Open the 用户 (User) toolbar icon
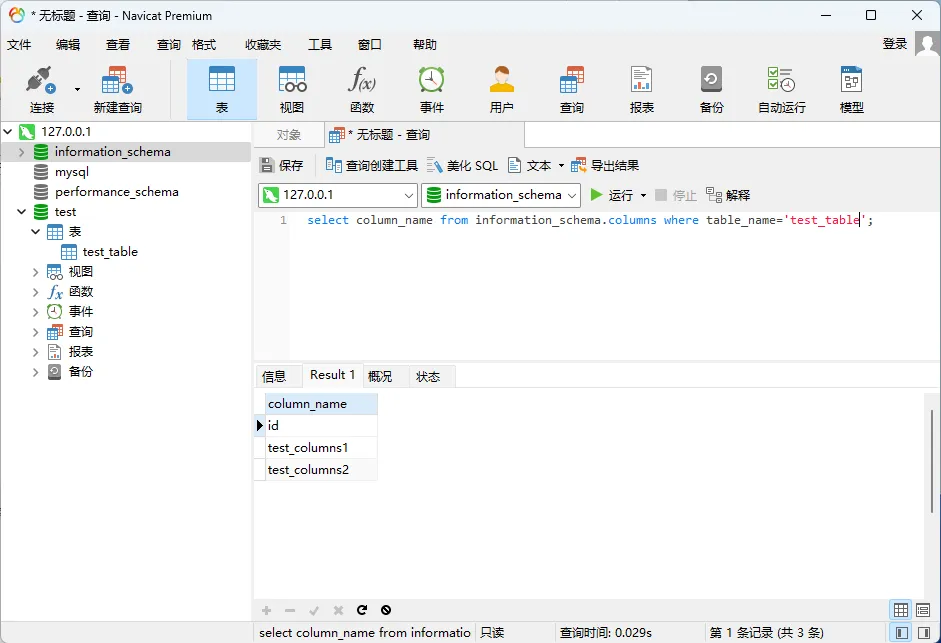Viewport: 941px width, 643px height. point(502,89)
